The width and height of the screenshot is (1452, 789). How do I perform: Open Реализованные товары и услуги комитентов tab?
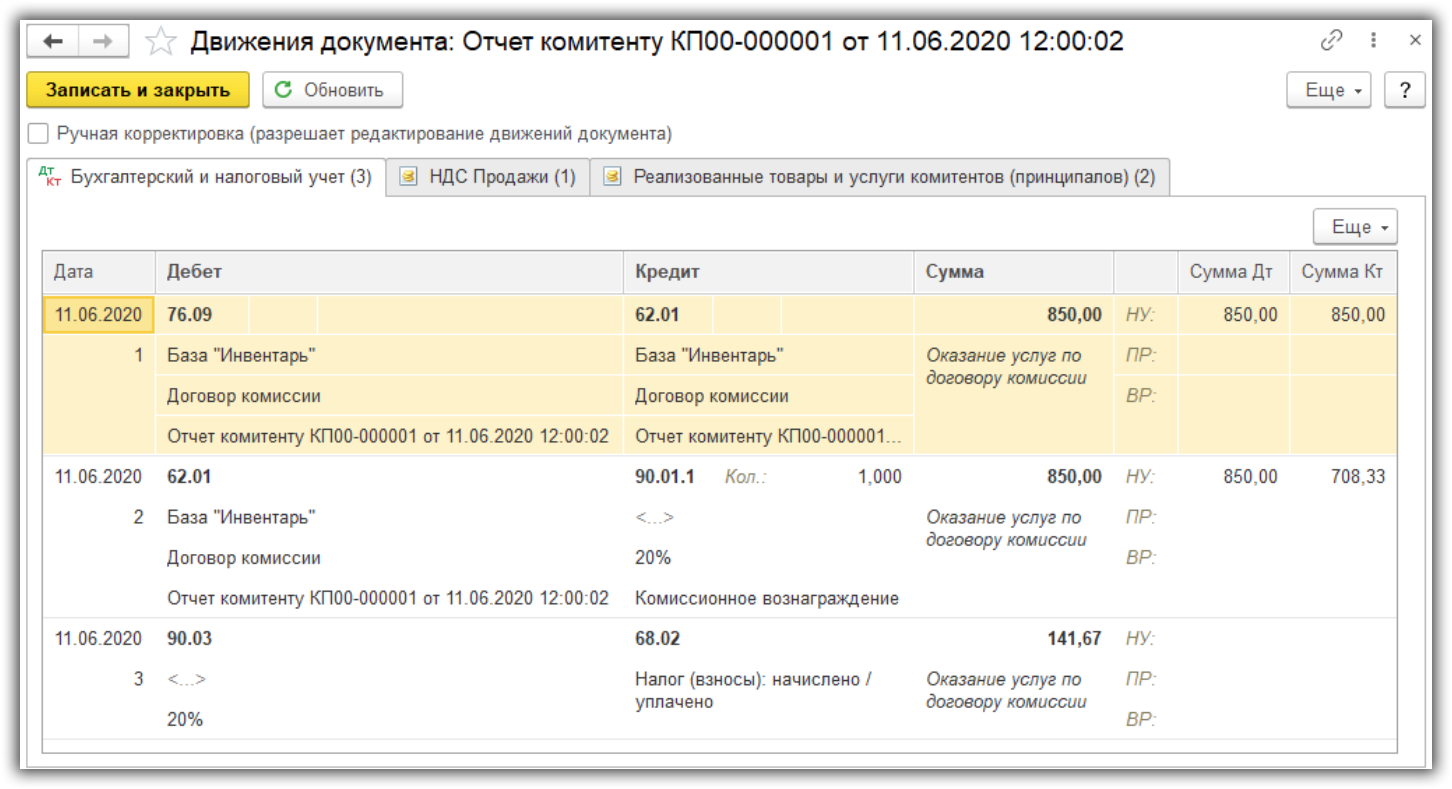[879, 177]
